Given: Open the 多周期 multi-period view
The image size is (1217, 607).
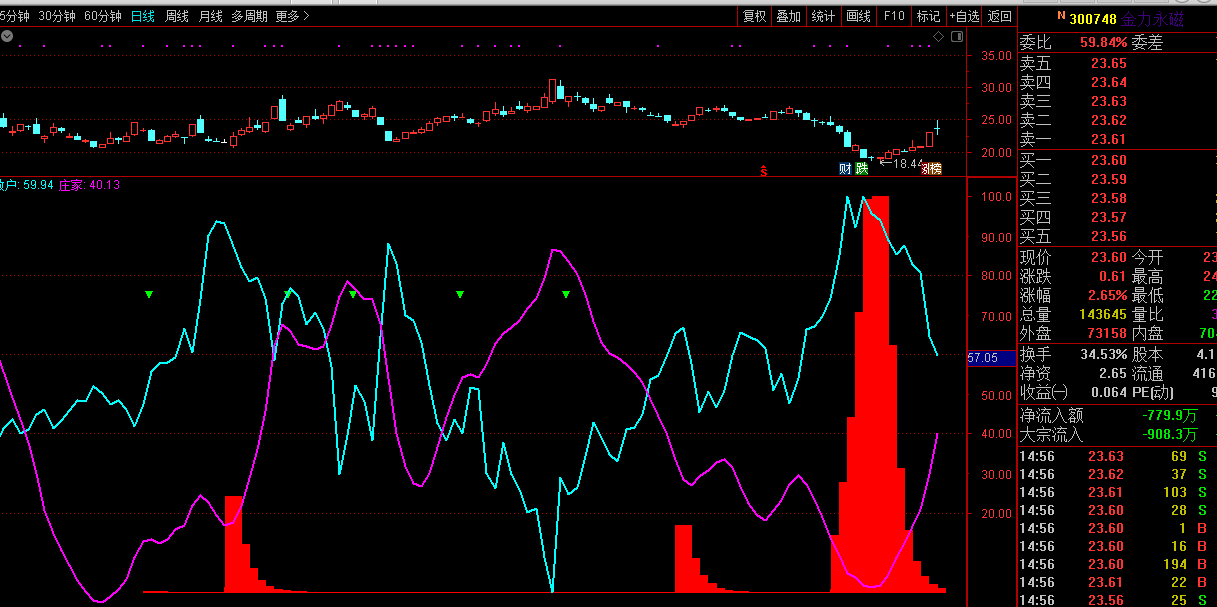Looking at the screenshot, I should [x=249, y=16].
